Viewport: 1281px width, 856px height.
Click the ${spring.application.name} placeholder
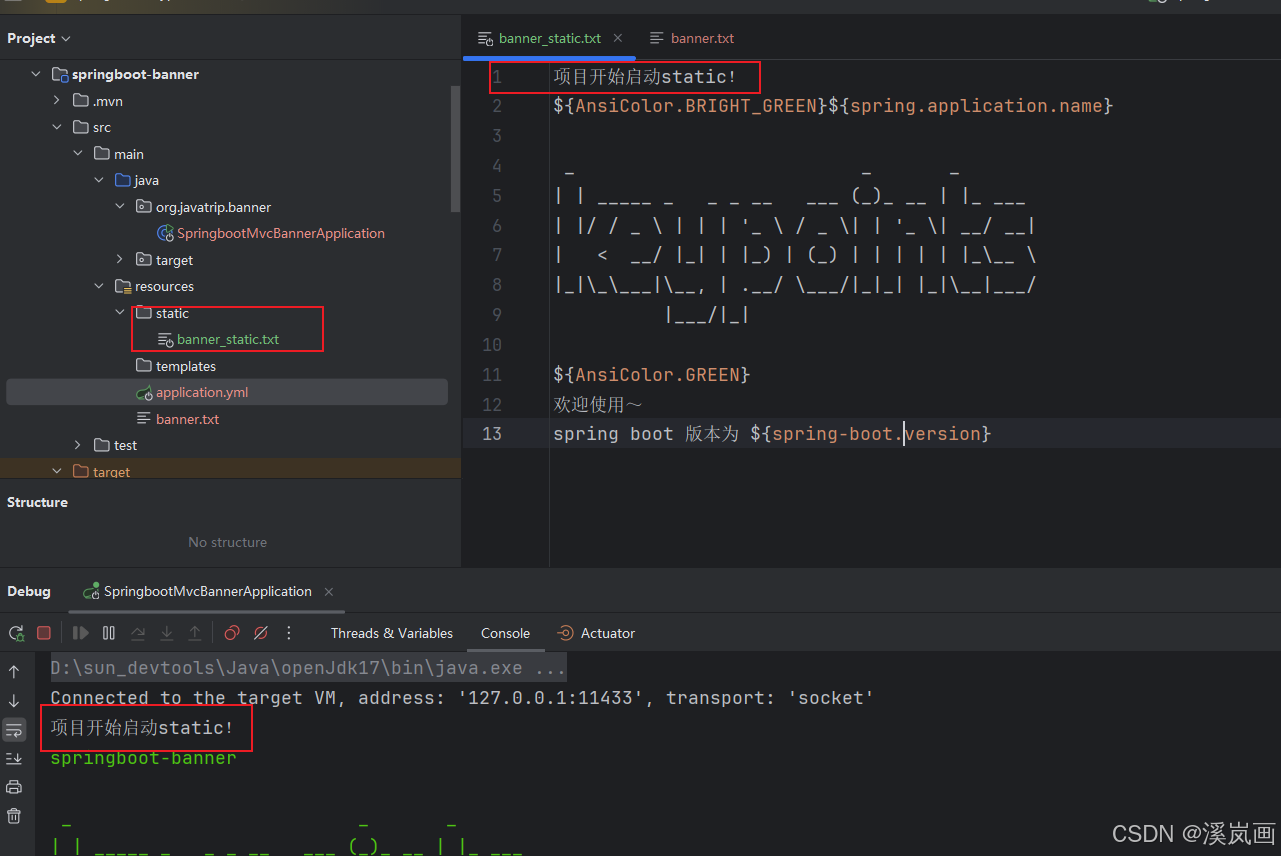coord(971,106)
